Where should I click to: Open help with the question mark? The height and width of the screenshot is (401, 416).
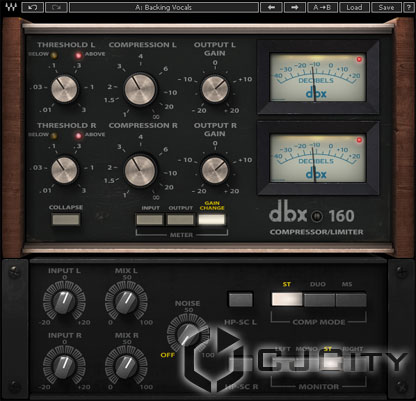(x=408, y=7)
